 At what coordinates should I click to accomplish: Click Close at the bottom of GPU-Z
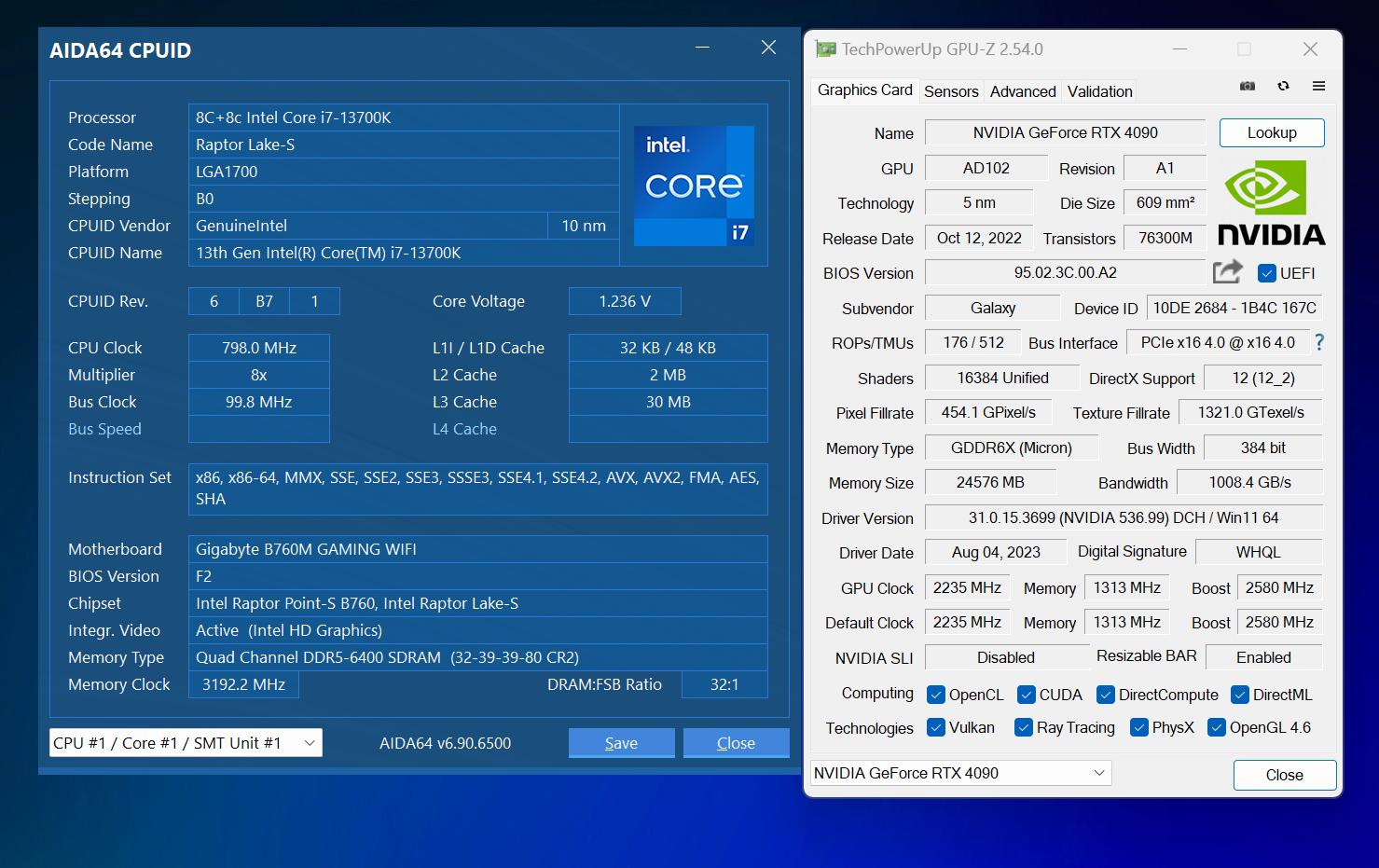(x=1284, y=775)
